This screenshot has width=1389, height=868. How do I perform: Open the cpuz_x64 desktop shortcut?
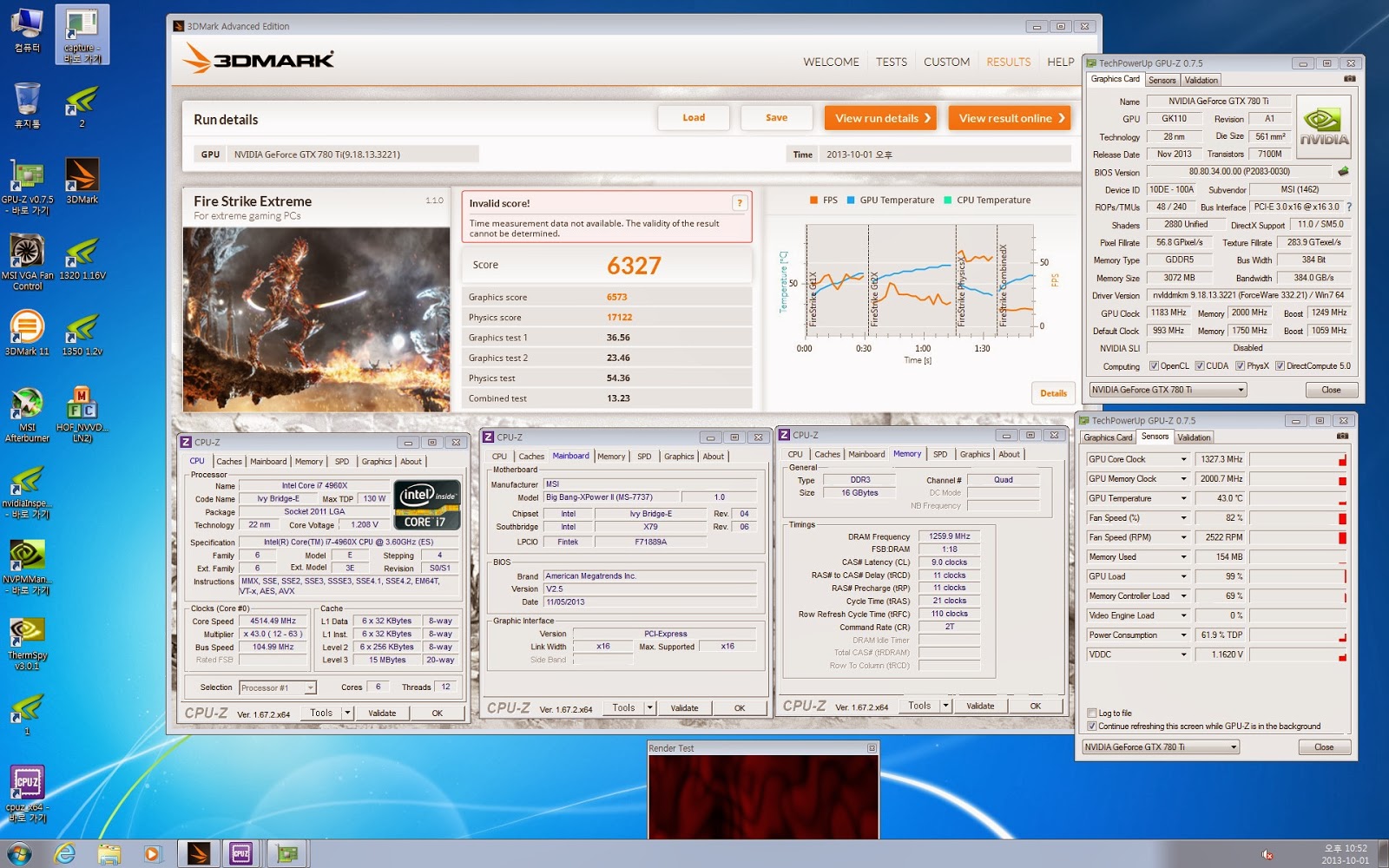coord(27,793)
